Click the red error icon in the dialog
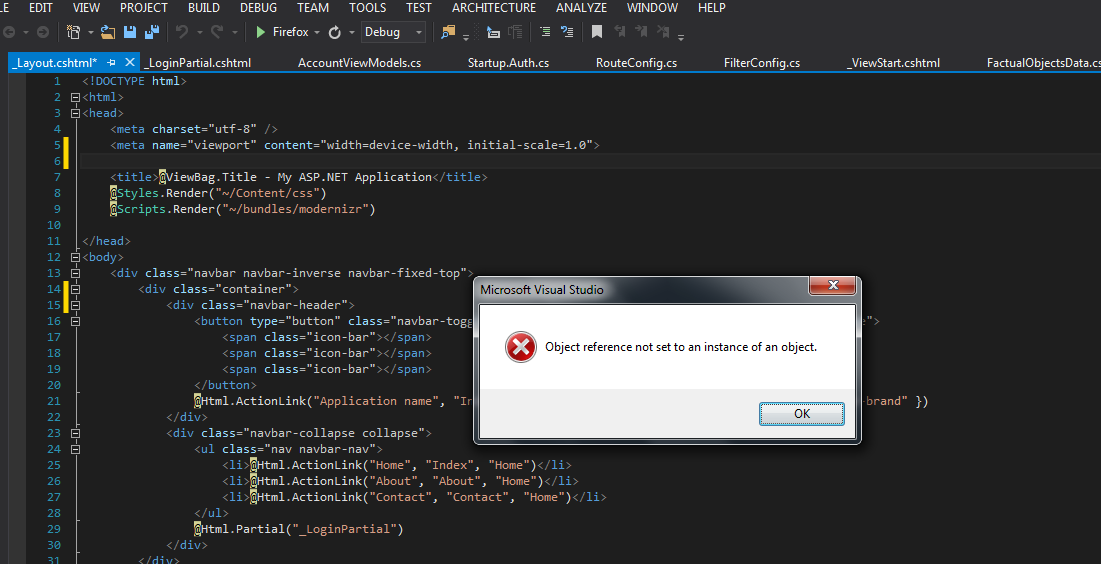Image resolution: width=1101 pixels, height=564 pixels. pos(520,347)
